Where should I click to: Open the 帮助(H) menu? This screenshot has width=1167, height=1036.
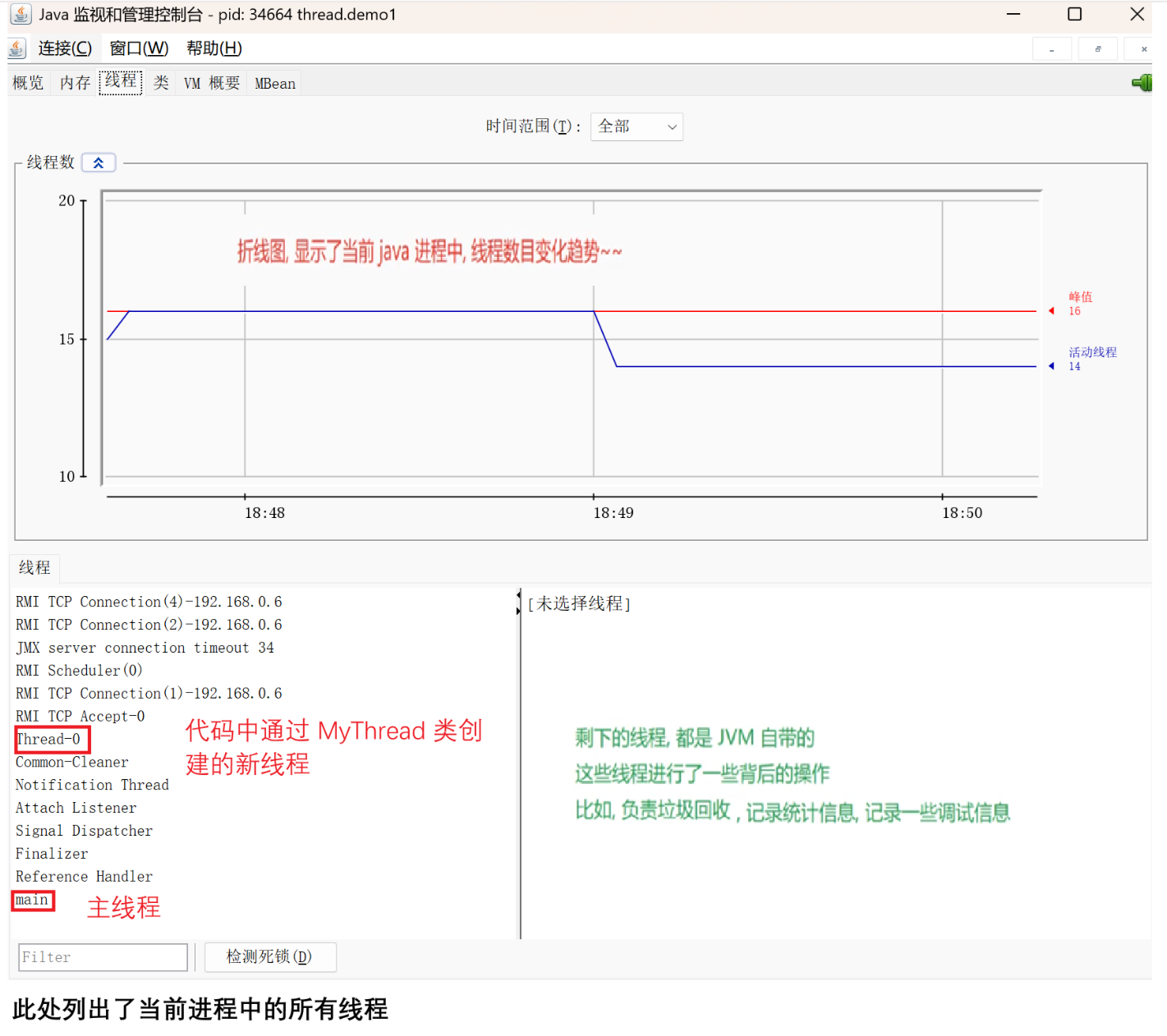pyautogui.click(x=214, y=48)
